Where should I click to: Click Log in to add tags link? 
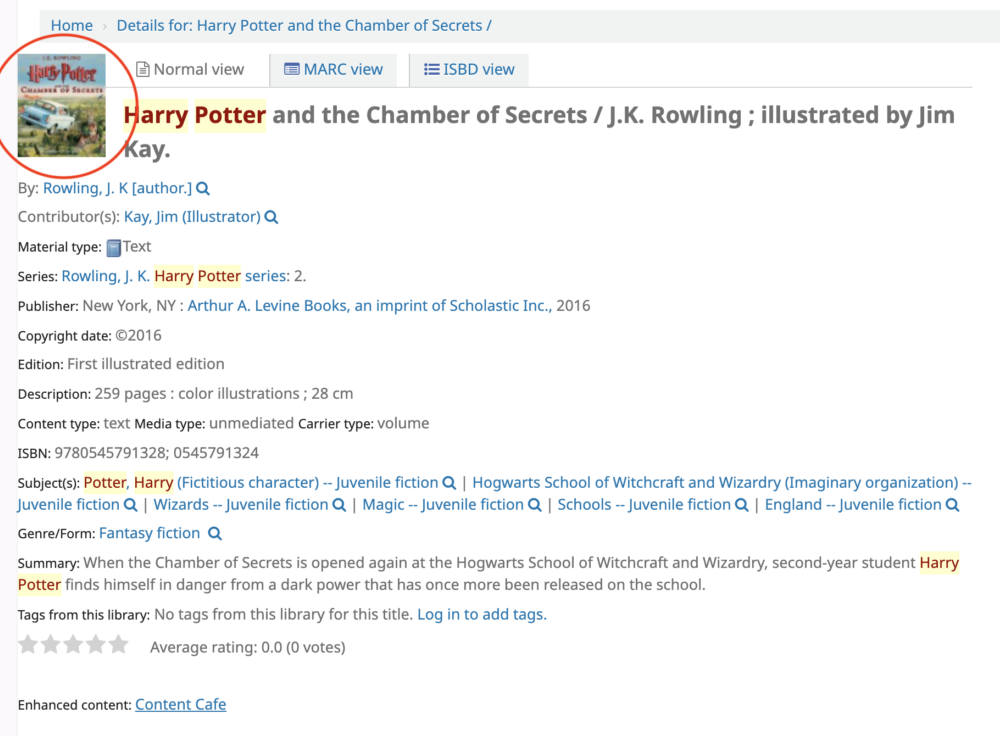click(482, 614)
